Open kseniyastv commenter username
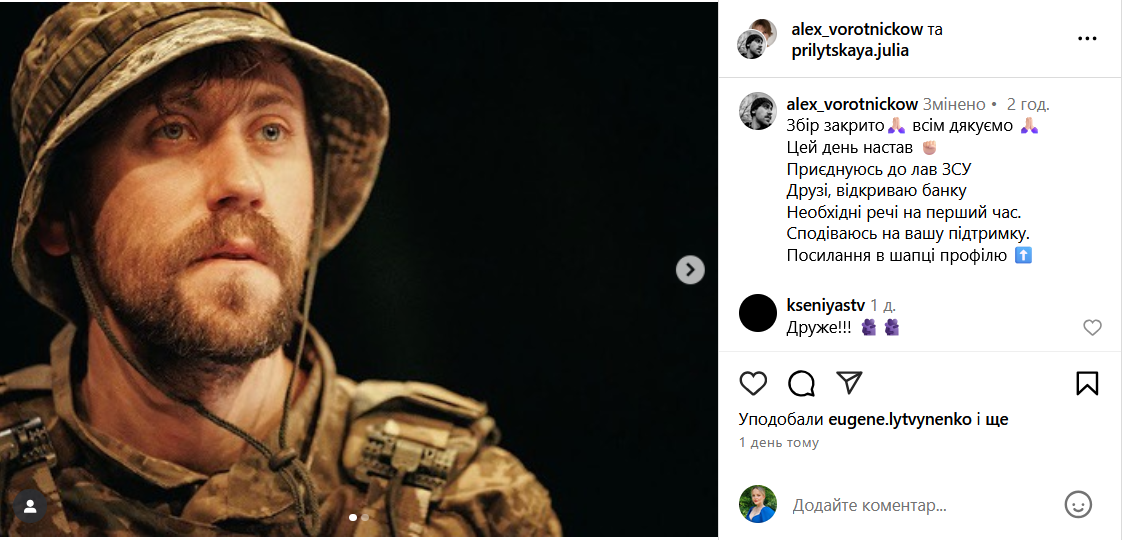1123x540 pixels. point(825,305)
